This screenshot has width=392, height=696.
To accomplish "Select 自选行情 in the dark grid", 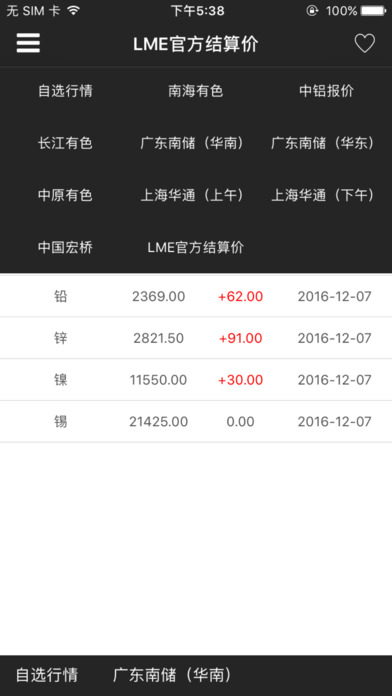I will [x=65, y=91].
